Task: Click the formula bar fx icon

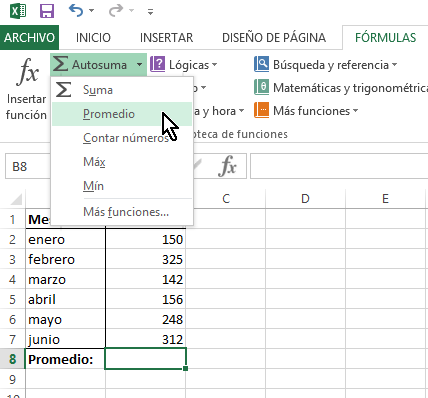Action: 228,166
